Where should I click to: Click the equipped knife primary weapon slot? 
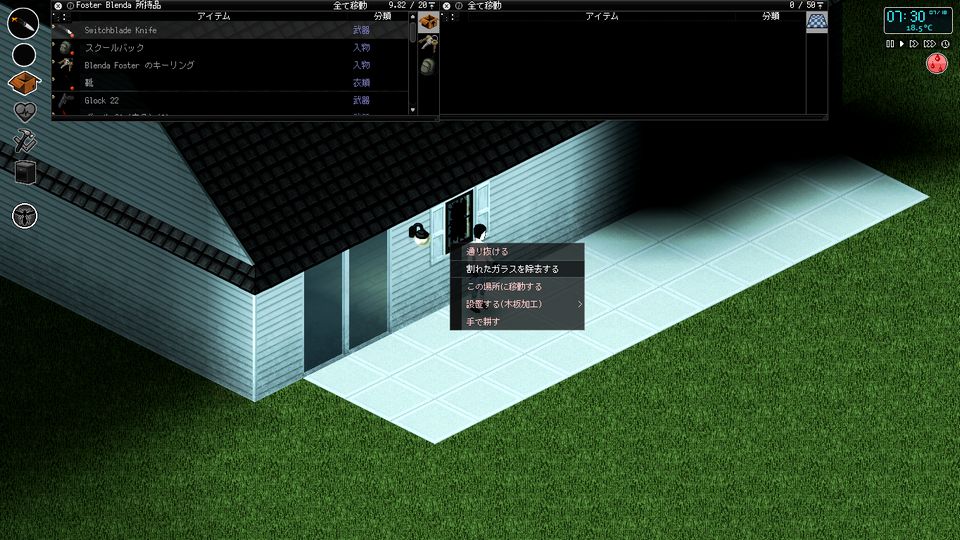click(23, 23)
